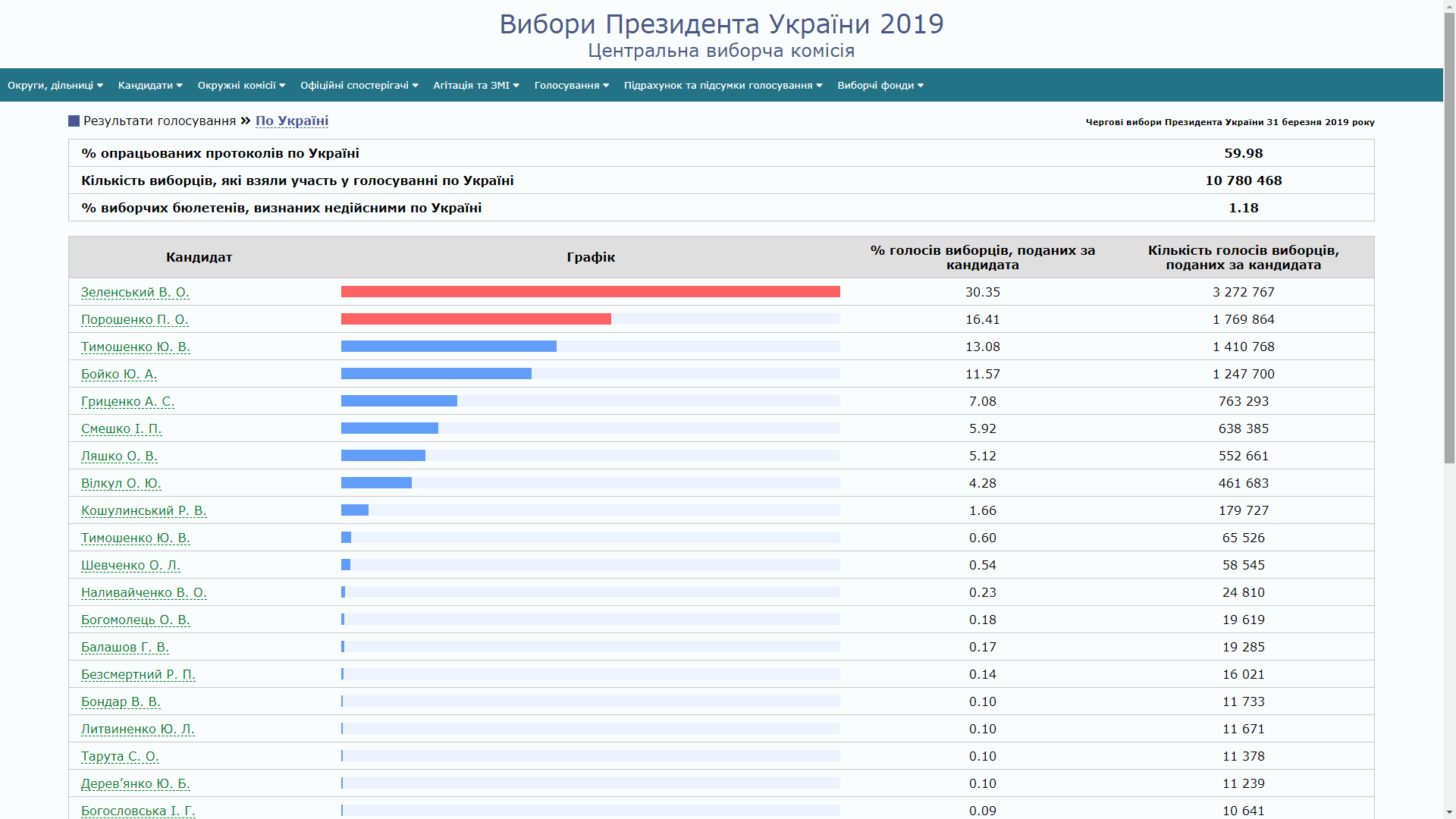Click the Кількість голосів виборців column header
Screen dimensions: 1456x819
[x=1244, y=257]
